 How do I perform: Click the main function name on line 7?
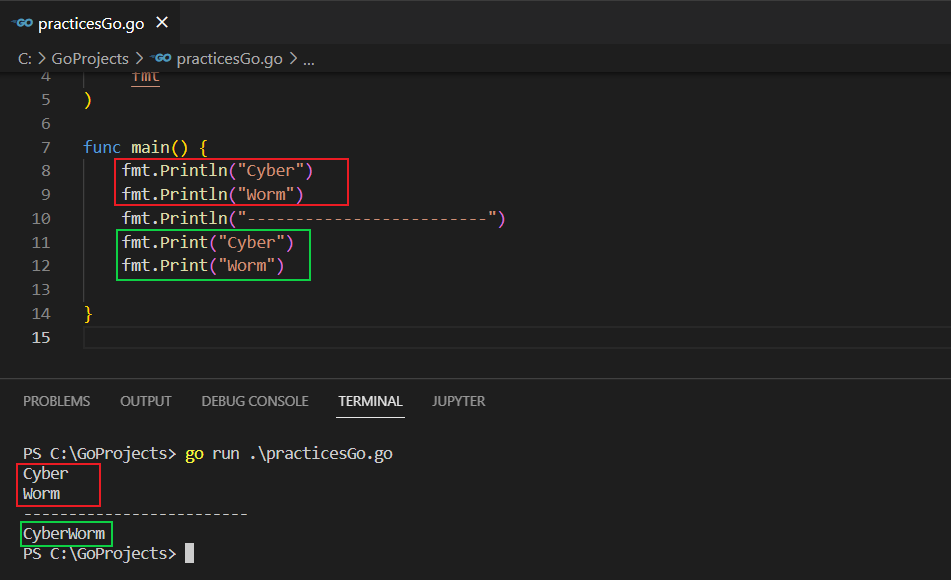[x=151, y=147]
